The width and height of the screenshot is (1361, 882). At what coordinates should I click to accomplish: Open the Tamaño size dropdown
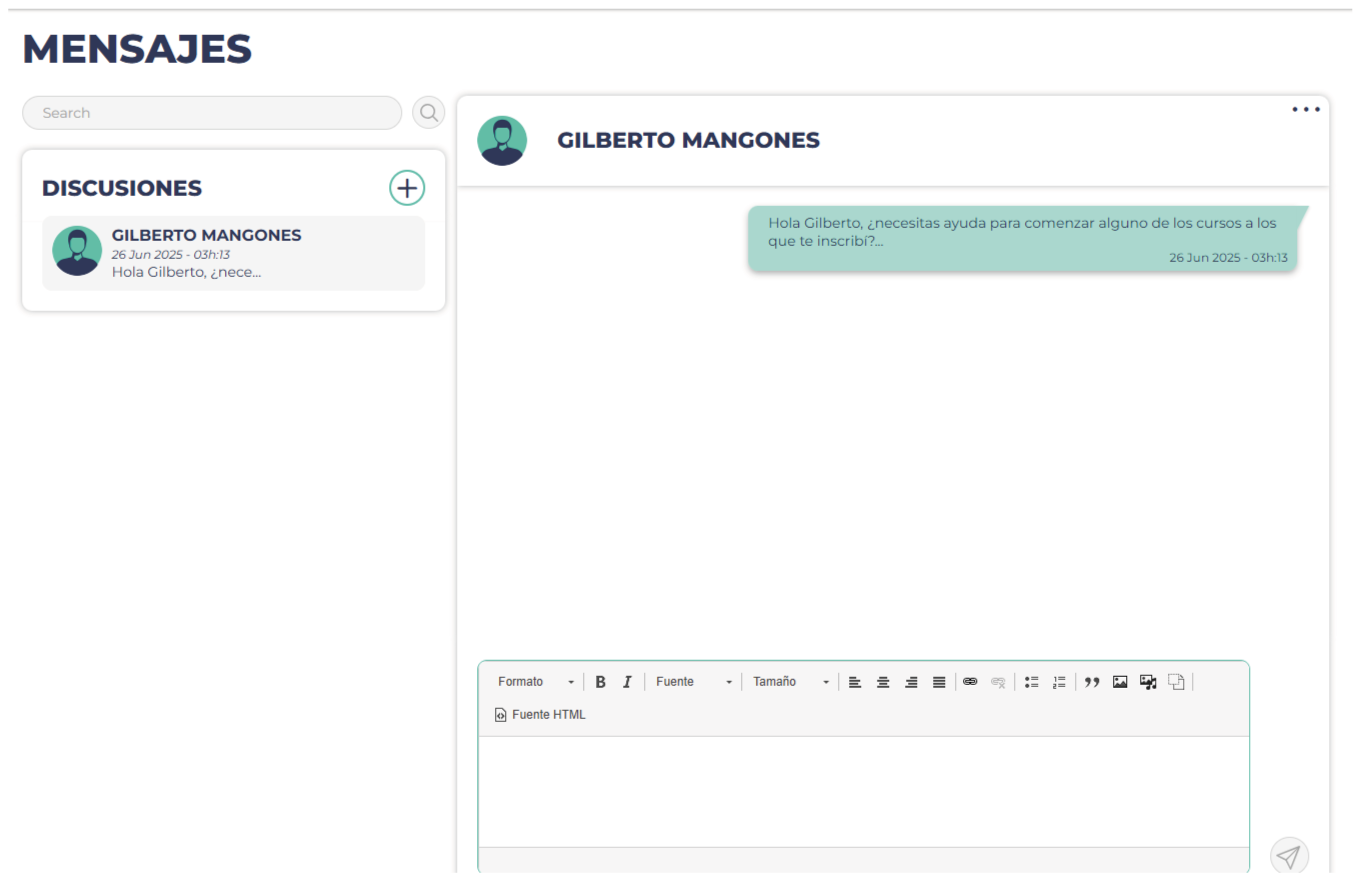click(x=791, y=682)
